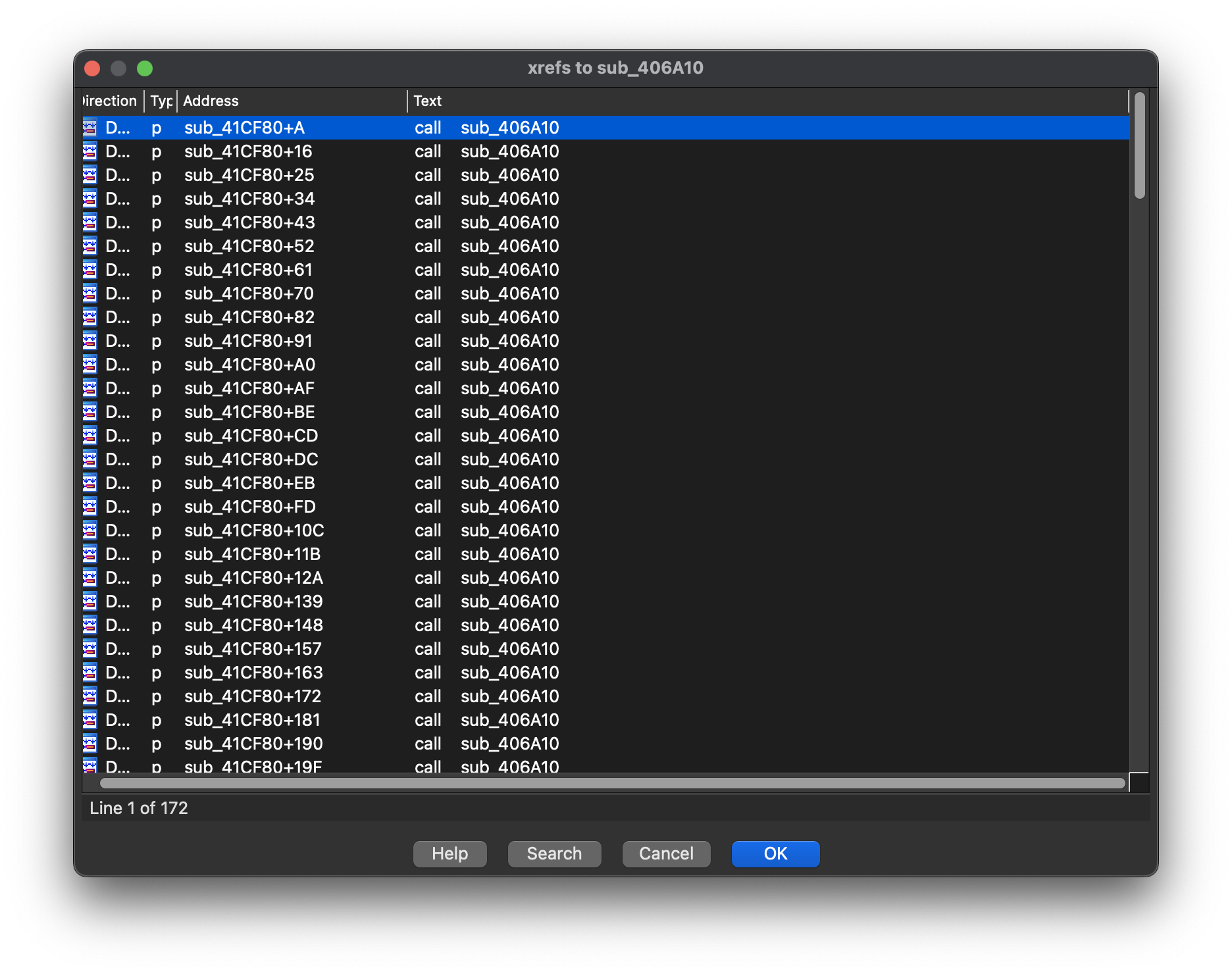Image resolution: width=1232 pixels, height=974 pixels.
Task: Click the row icon for sub_41CF80+61
Action: click(90, 270)
